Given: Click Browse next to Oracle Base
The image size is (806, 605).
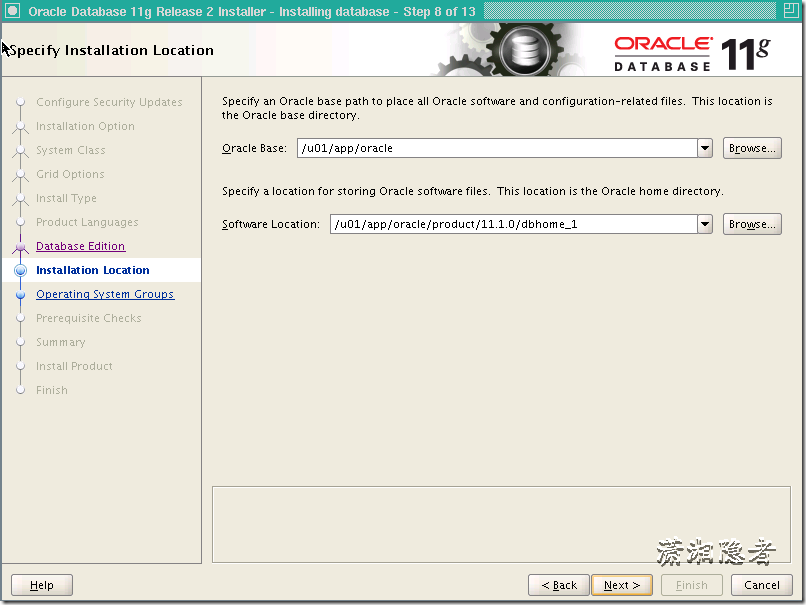Looking at the screenshot, I should coord(751,146).
